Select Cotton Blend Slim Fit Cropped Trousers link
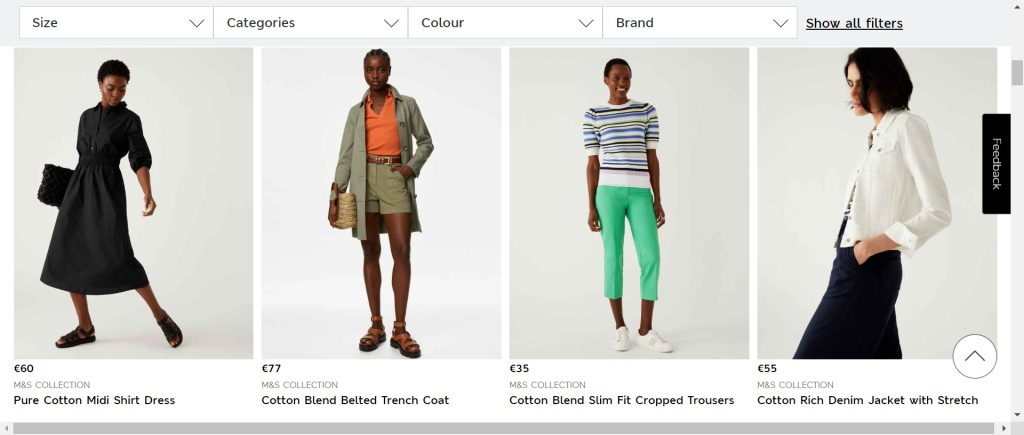The image size is (1024, 435). (x=622, y=400)
